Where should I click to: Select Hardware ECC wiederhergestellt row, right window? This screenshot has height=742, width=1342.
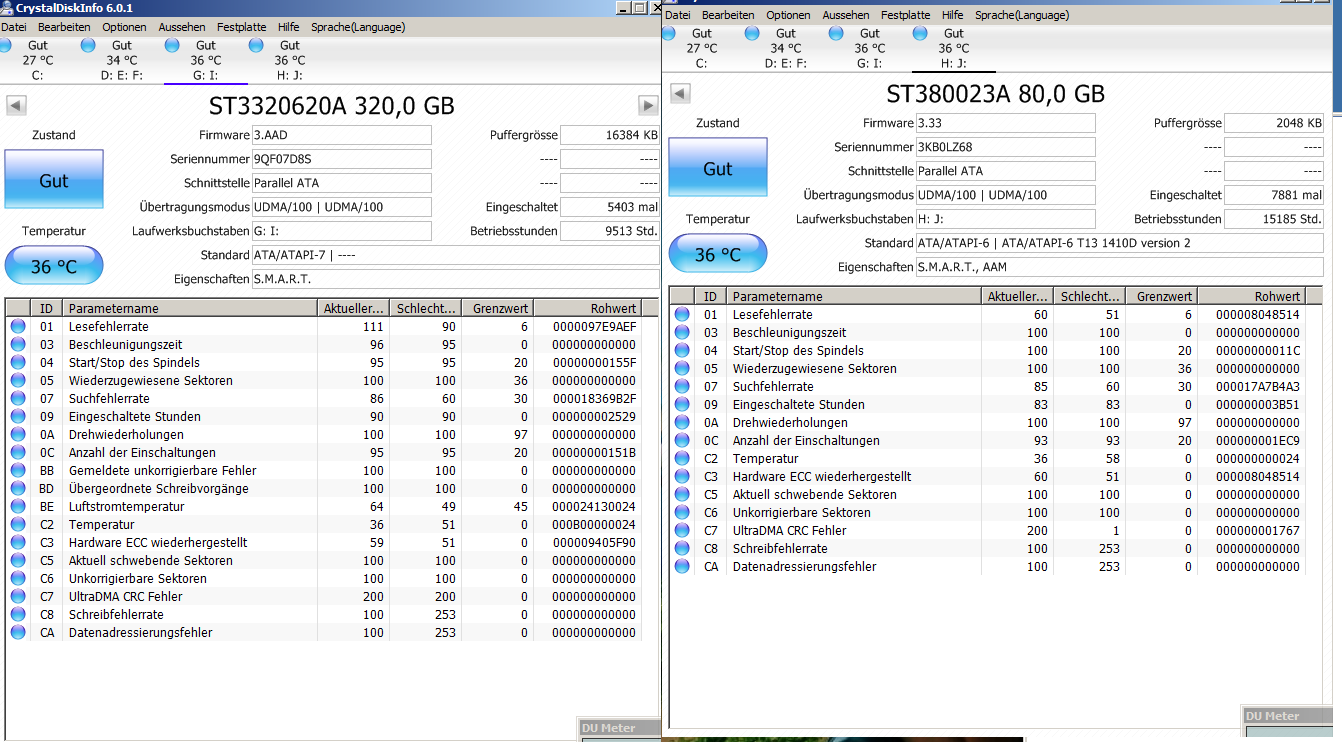[x=988, y=476]
